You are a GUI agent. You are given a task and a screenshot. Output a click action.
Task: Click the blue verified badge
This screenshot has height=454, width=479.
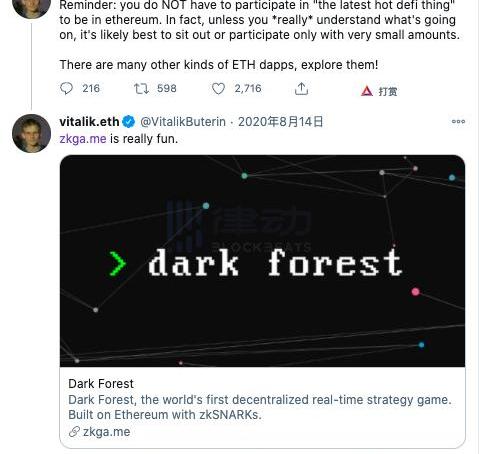click(x=128, y=122)
